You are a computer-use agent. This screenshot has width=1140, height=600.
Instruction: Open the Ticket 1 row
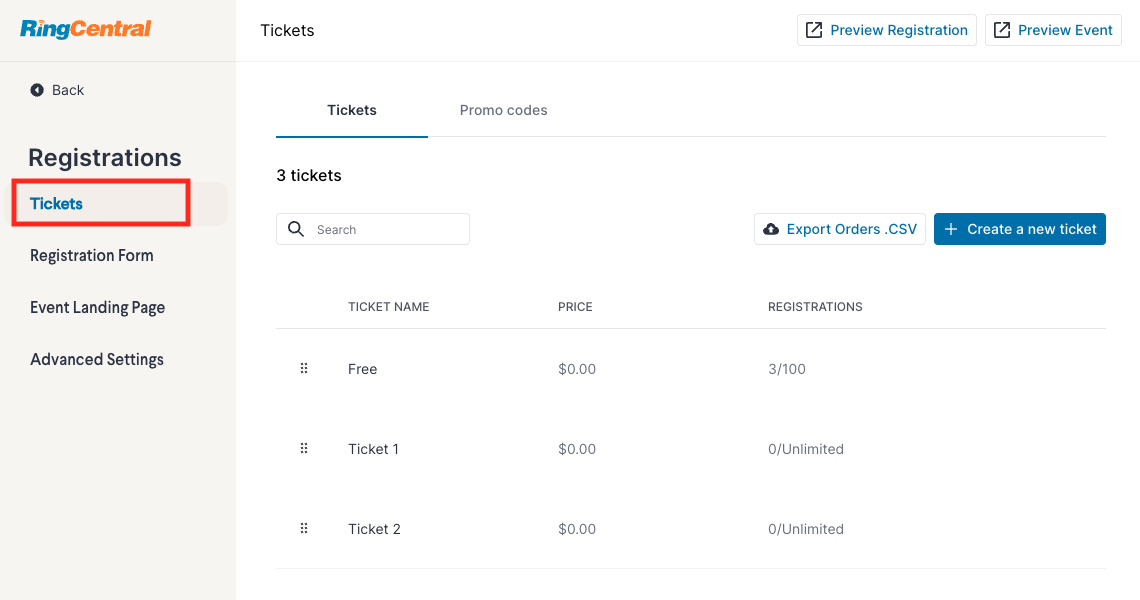pos(691,449)
